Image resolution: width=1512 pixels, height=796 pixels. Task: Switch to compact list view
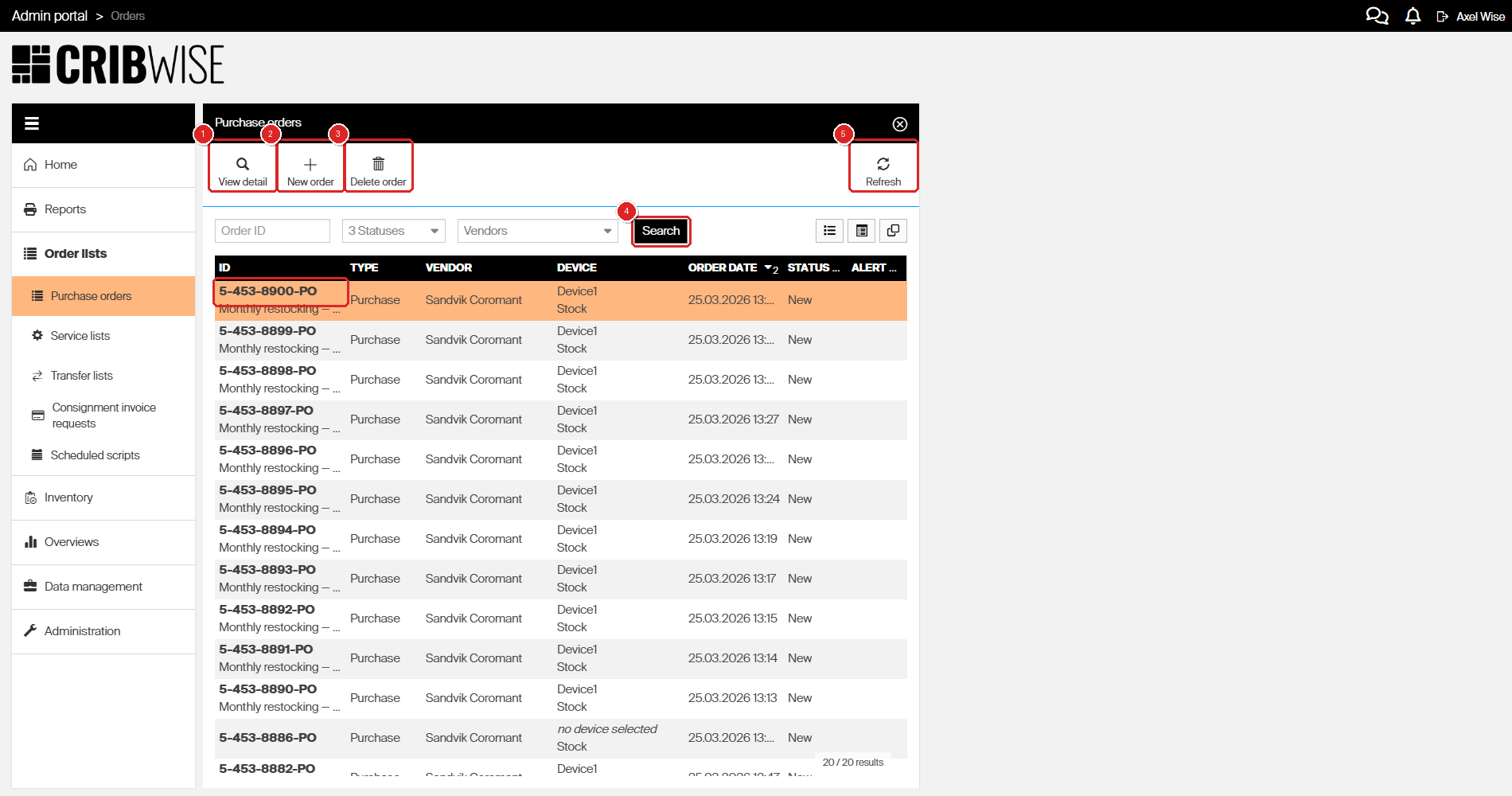point(829,230)
